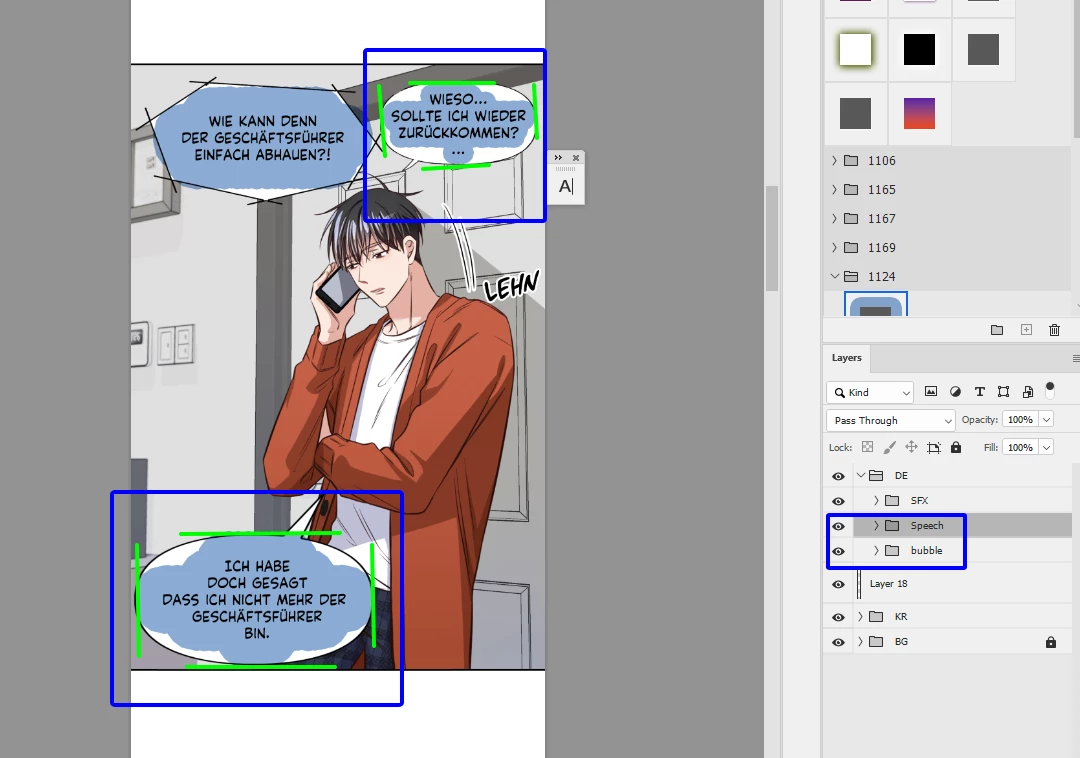The image size is (1080, 758).
Task: Select the SFX group layer name
Action: click(x=920, y=501)
